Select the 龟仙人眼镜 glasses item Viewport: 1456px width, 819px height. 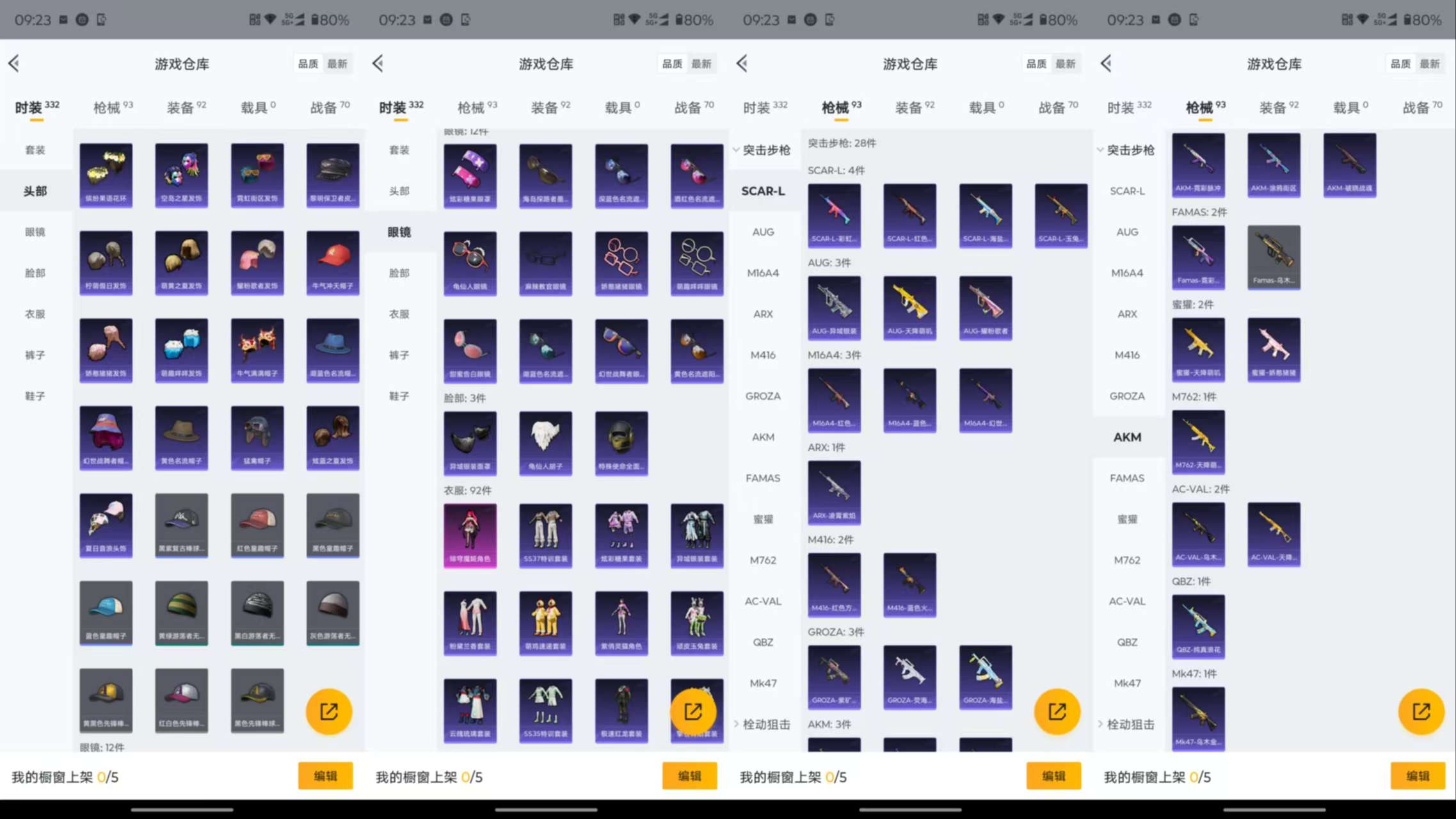(x=470, y=263)
